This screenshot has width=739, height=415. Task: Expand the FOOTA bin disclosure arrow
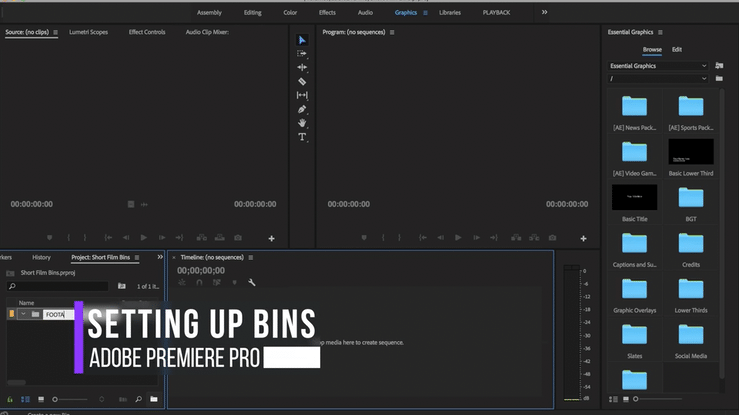point(22,314)
